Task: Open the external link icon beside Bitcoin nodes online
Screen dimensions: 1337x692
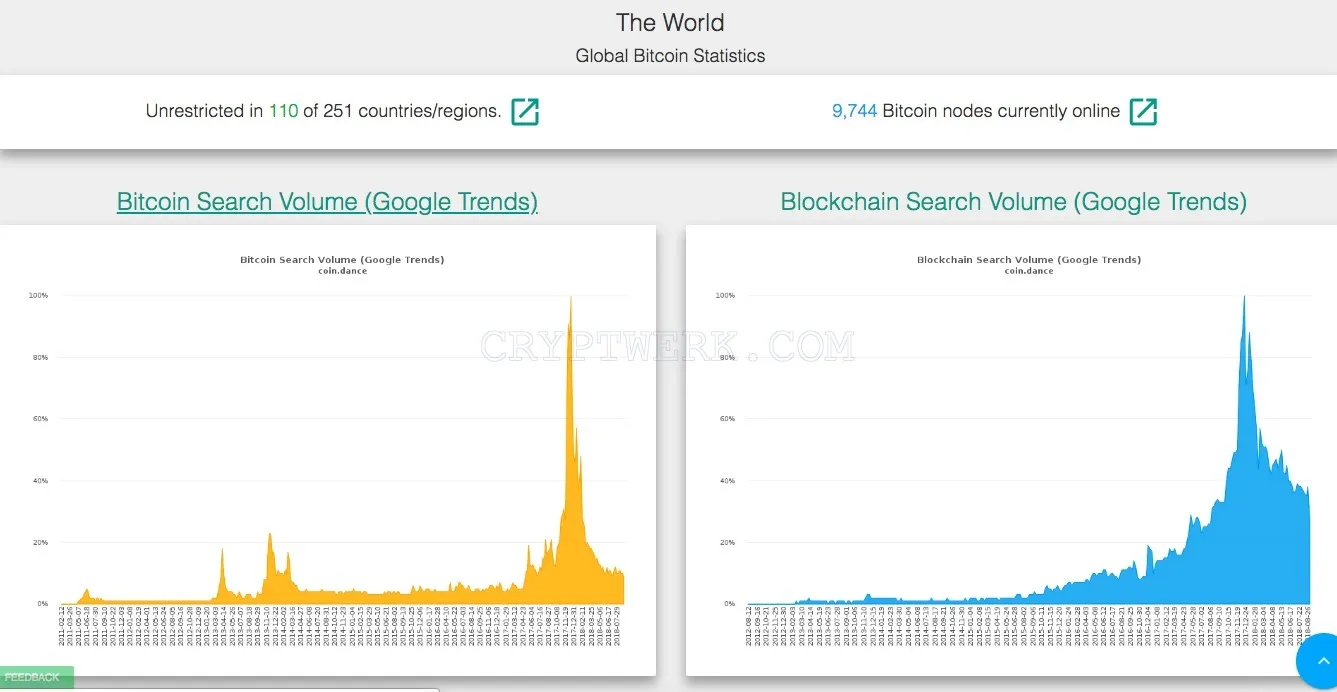Action: click(1143, 111)
